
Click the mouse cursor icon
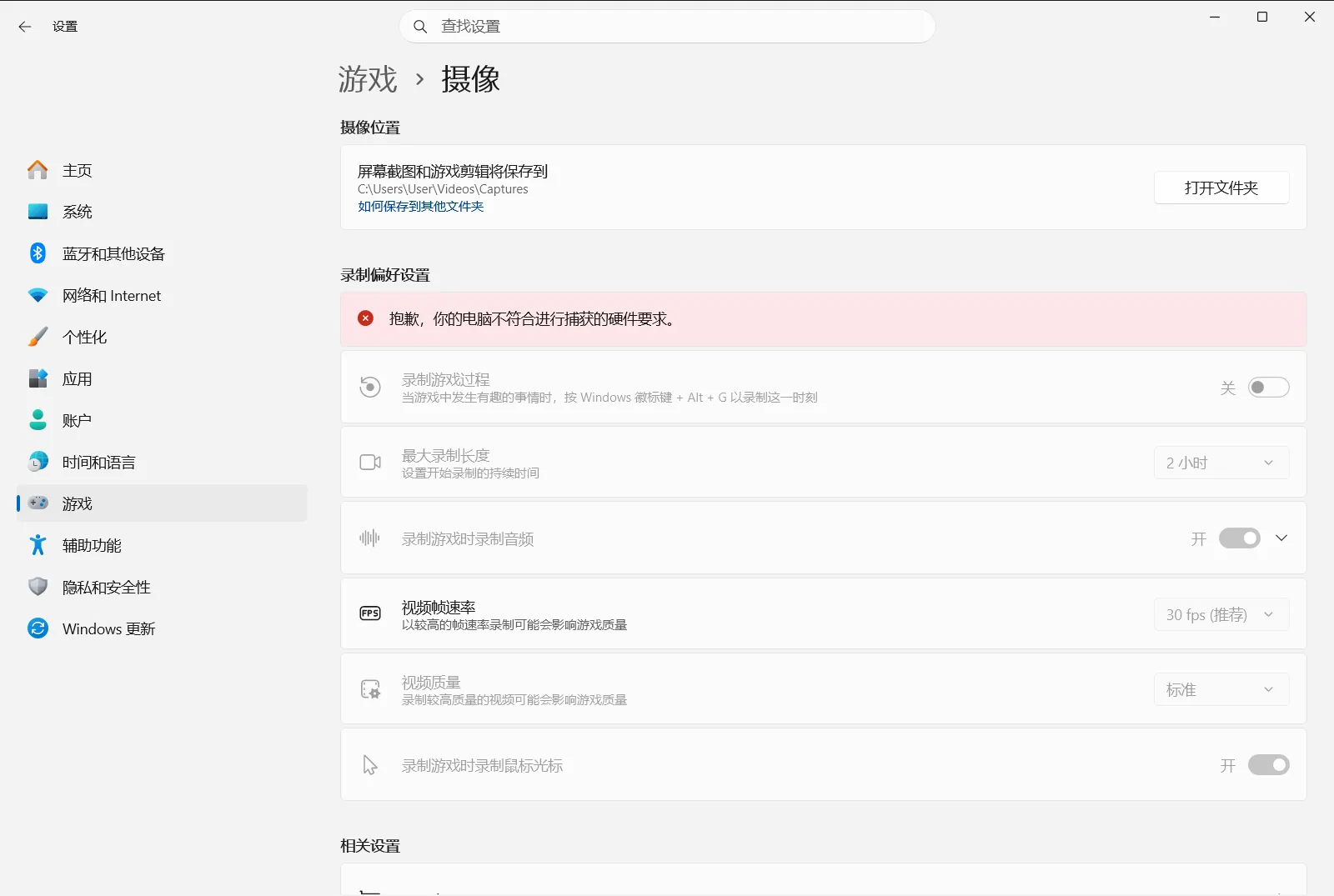370,765
